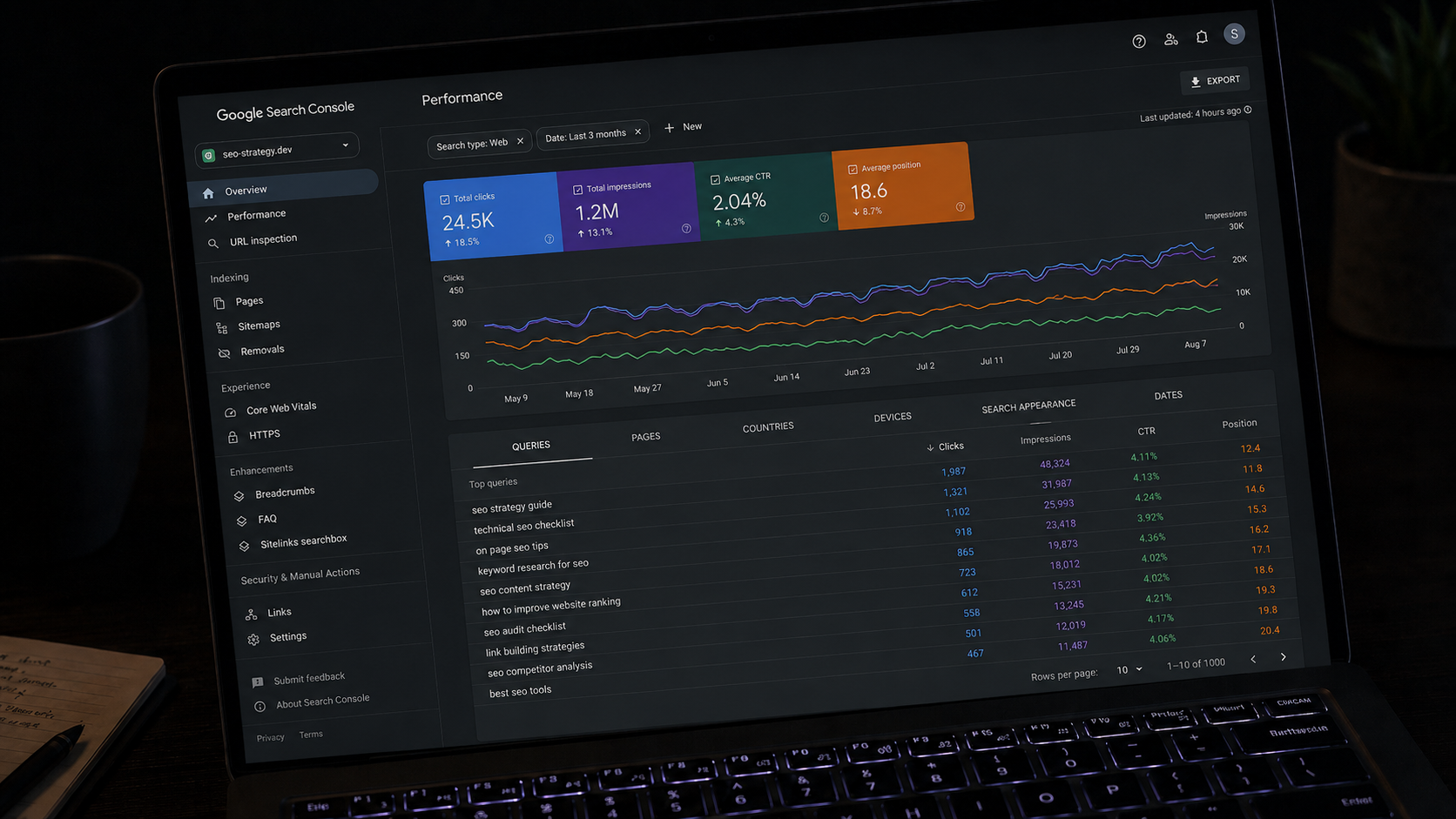
Task: Click the Core Web Vitals gauge icon
Action: pyautogui.click(x=231, y=413)
